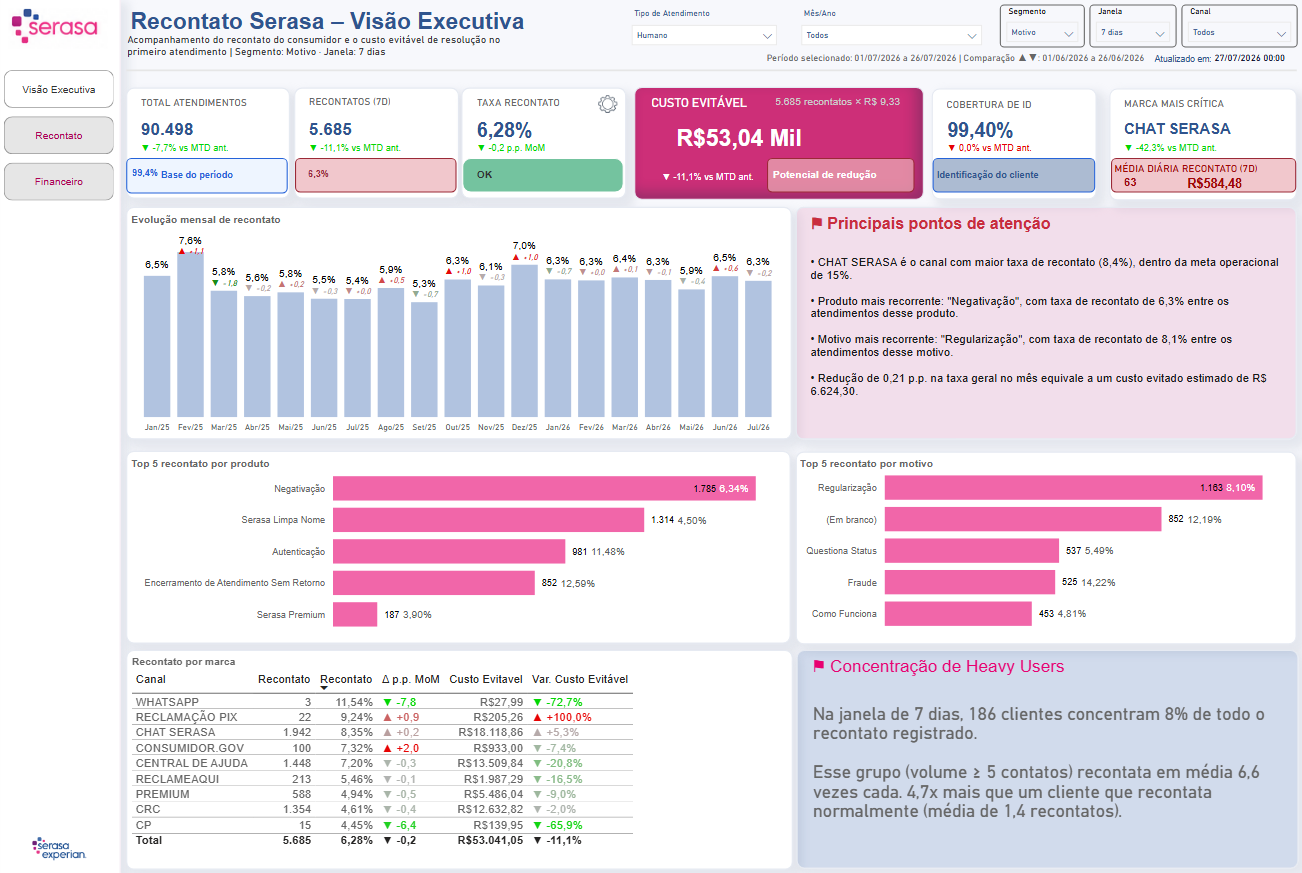Select the (Em branco) bar in motivo chart
The width and height of the screenshot is (1302, 873).
tap(1023, 519)
